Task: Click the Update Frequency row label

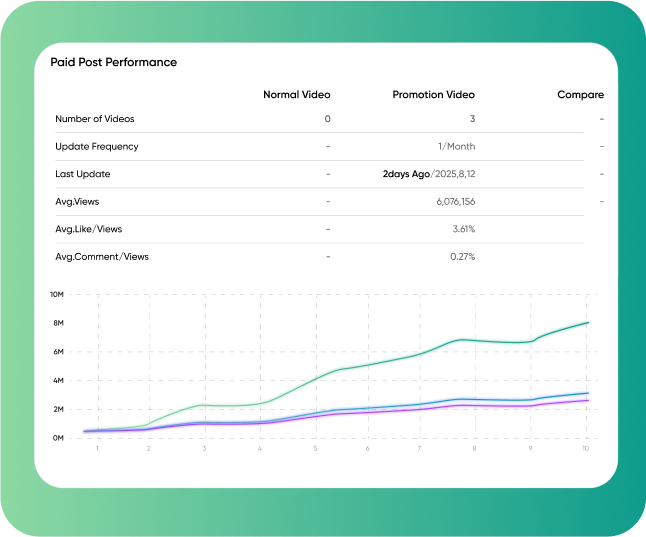Action: (x=97, y=147)
